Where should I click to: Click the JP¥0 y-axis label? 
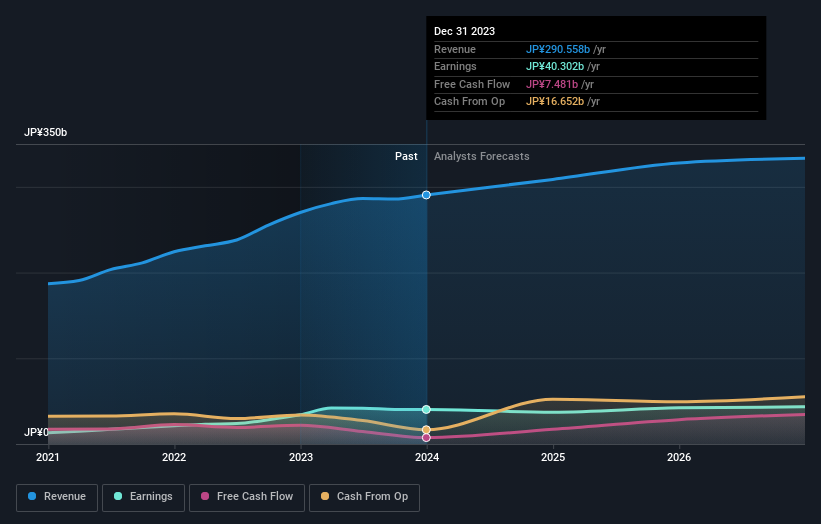click(36, 432)
